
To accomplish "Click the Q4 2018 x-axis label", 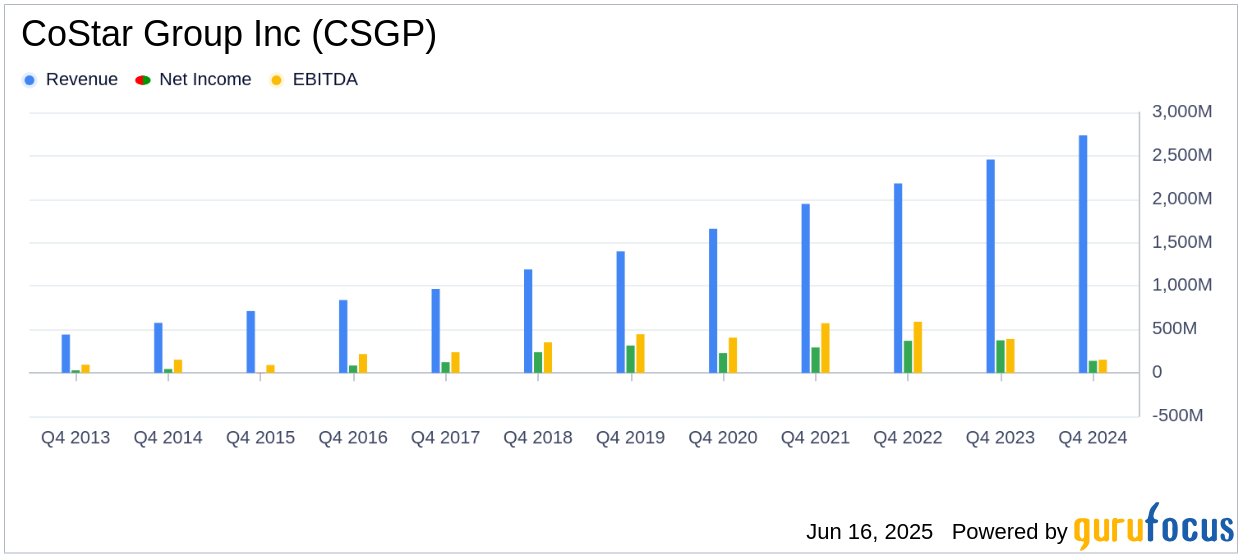I will click(538, 438).
